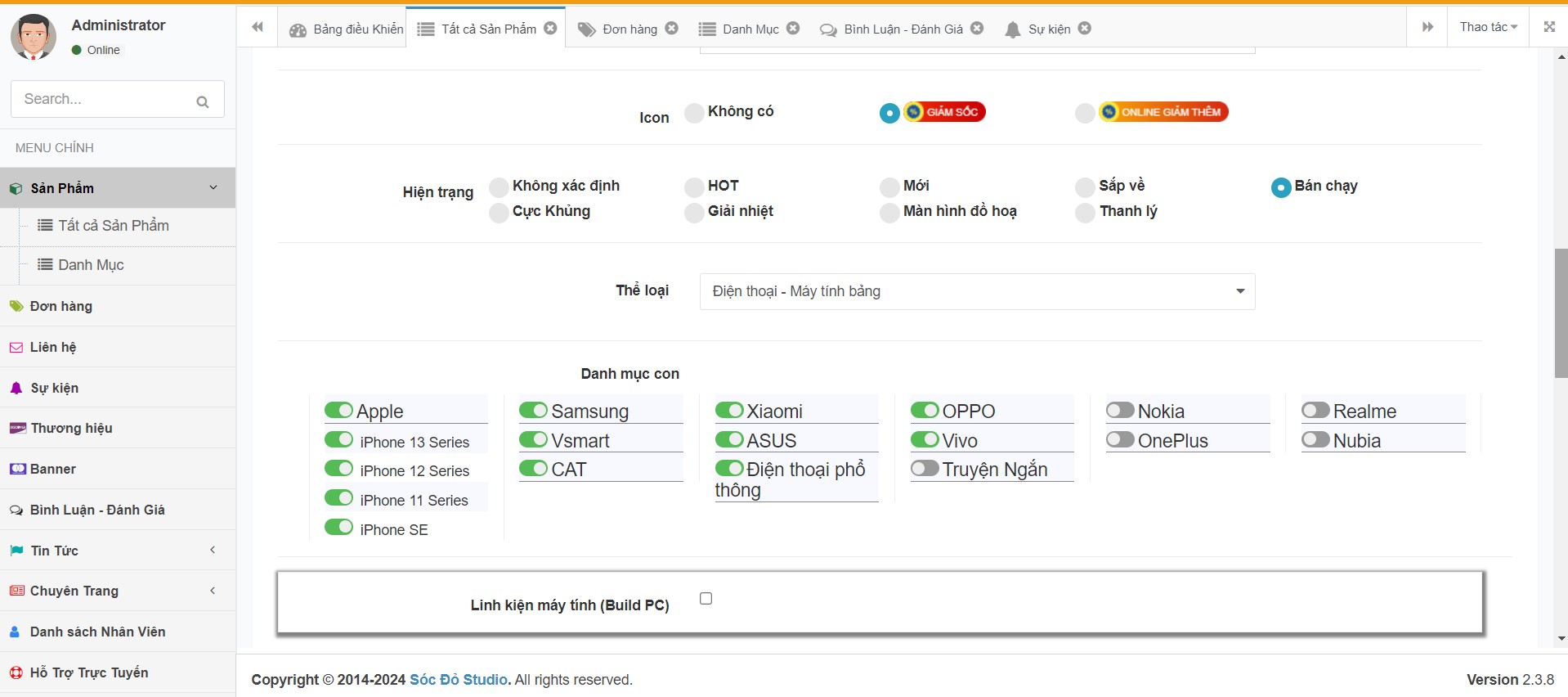Select the GIẢM SỐC icon badge
This screenshot has width=1568, height=697.
coord(944,112)
